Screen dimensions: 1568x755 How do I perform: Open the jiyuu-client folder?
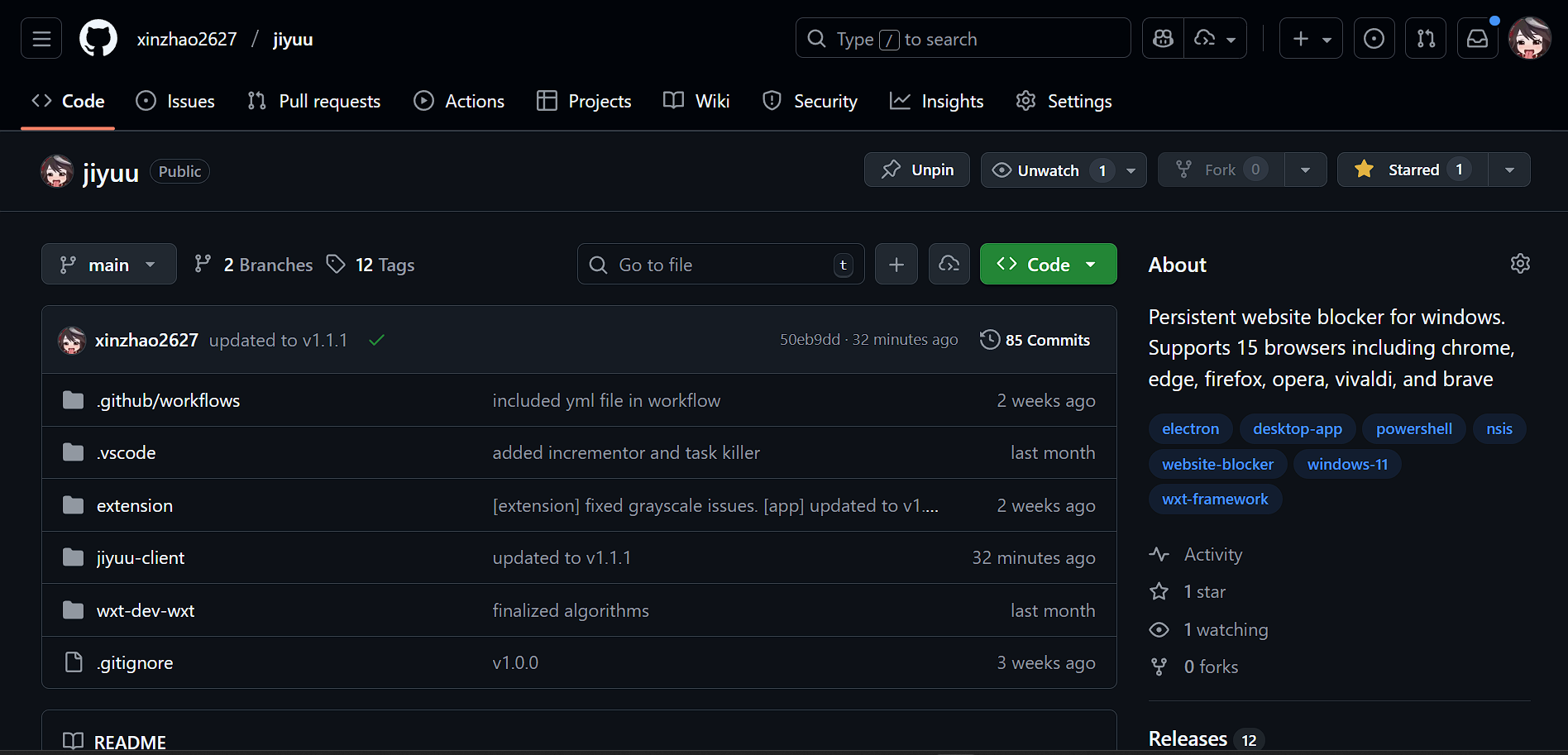pyautogui.click(x=141, y=558)
